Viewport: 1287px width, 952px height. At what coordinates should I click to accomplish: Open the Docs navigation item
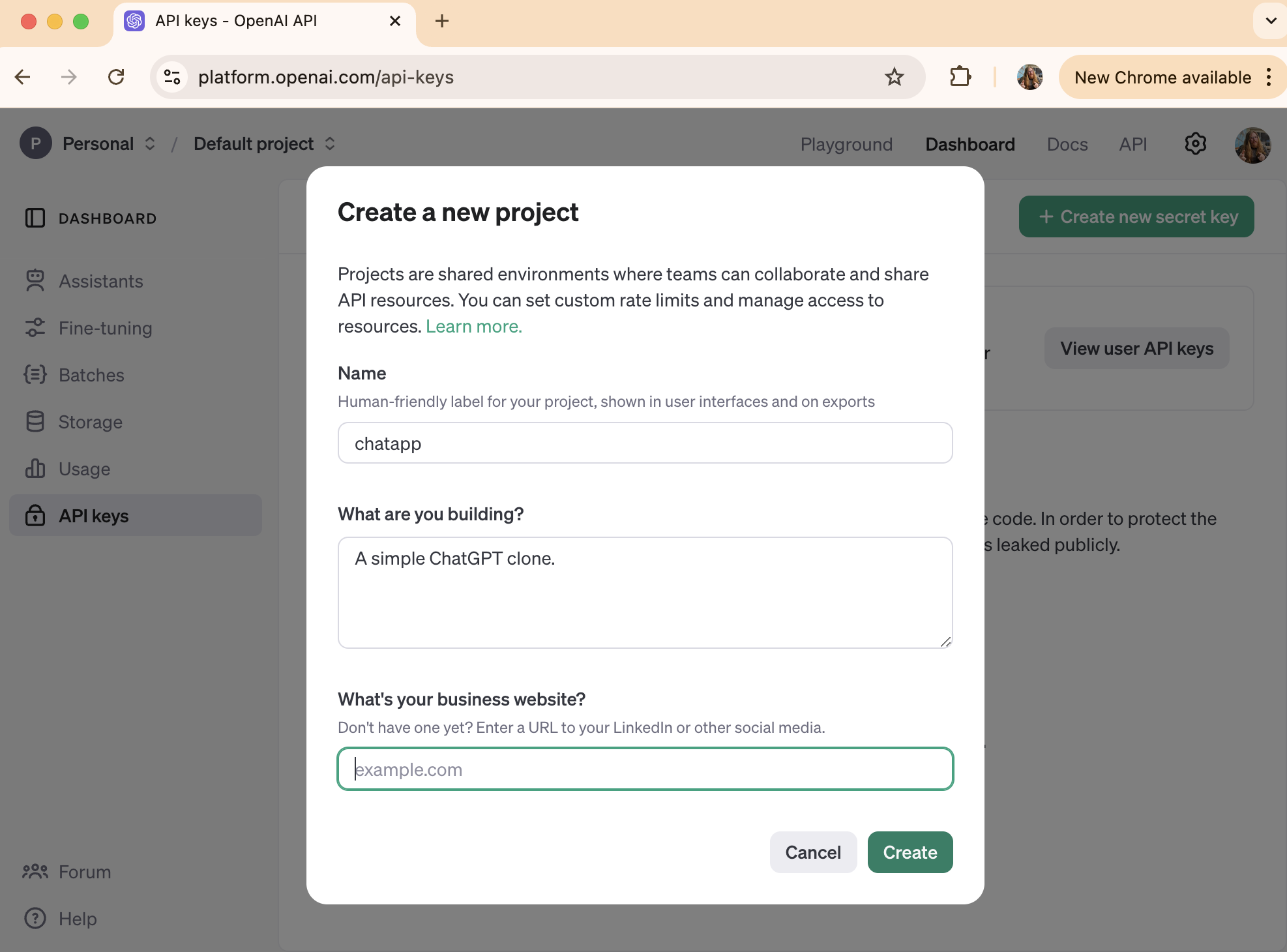pos(1067,144)
